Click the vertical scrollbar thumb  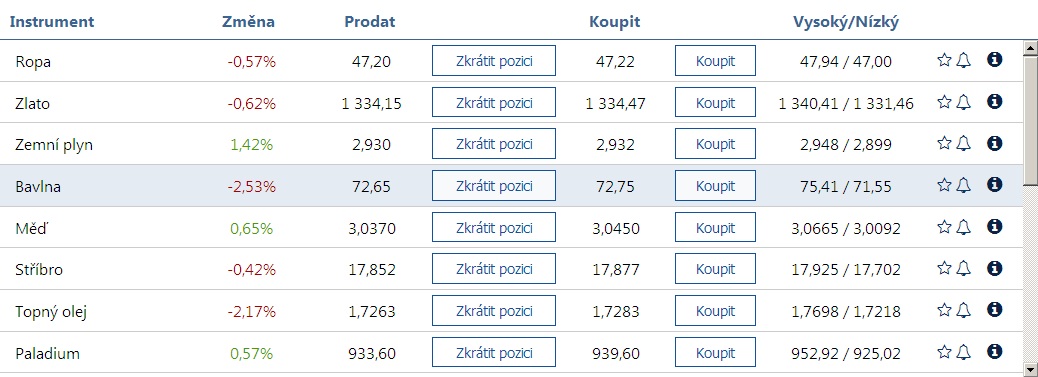1030,121
